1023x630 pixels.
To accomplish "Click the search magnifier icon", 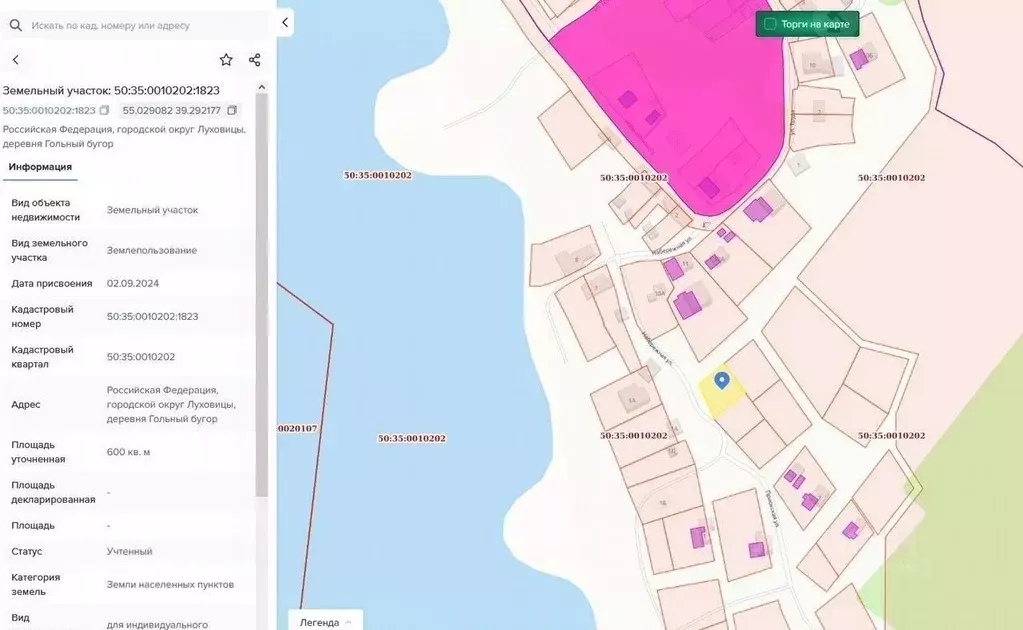I will [x=16, y=25].
